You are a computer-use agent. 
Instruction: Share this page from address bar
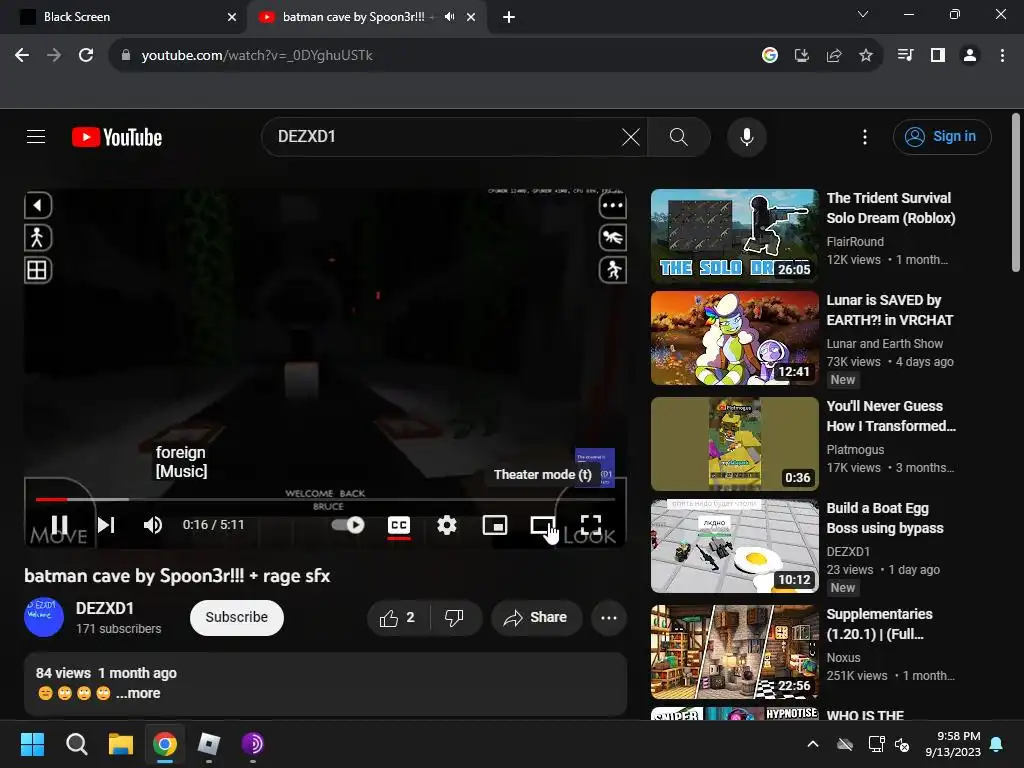click(x=834, y=56)
